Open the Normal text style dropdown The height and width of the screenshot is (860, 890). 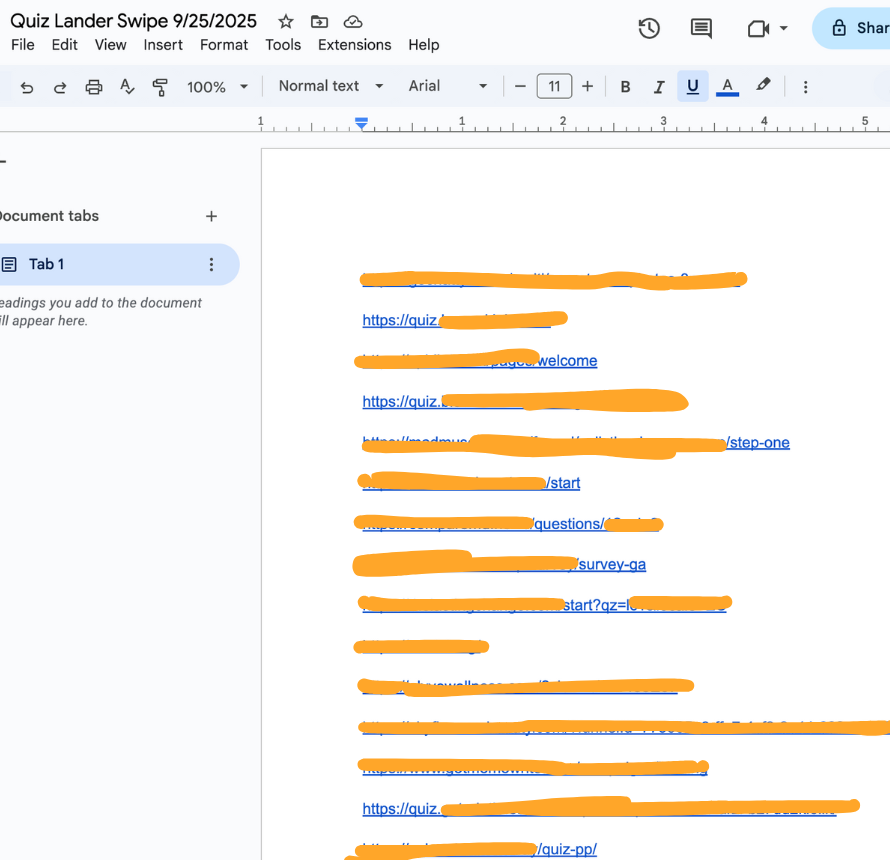coord(330,86)
